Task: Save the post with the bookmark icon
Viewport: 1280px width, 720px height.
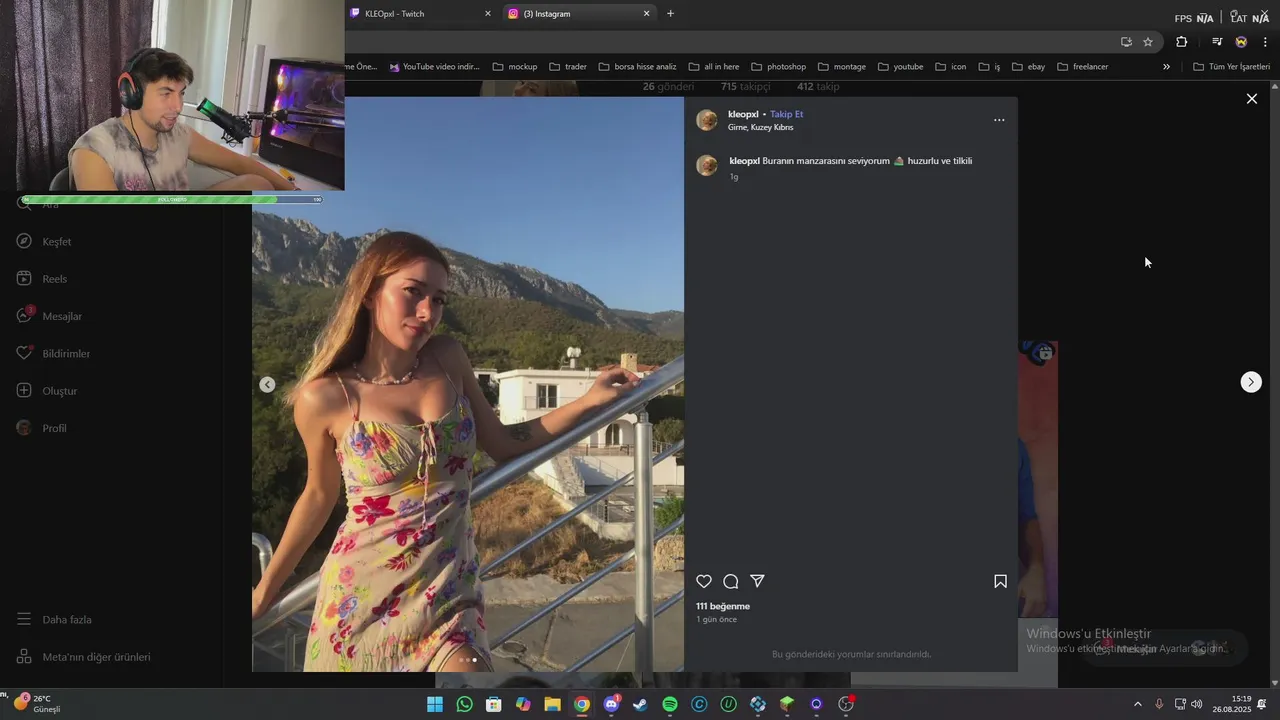Action: 1000,582
